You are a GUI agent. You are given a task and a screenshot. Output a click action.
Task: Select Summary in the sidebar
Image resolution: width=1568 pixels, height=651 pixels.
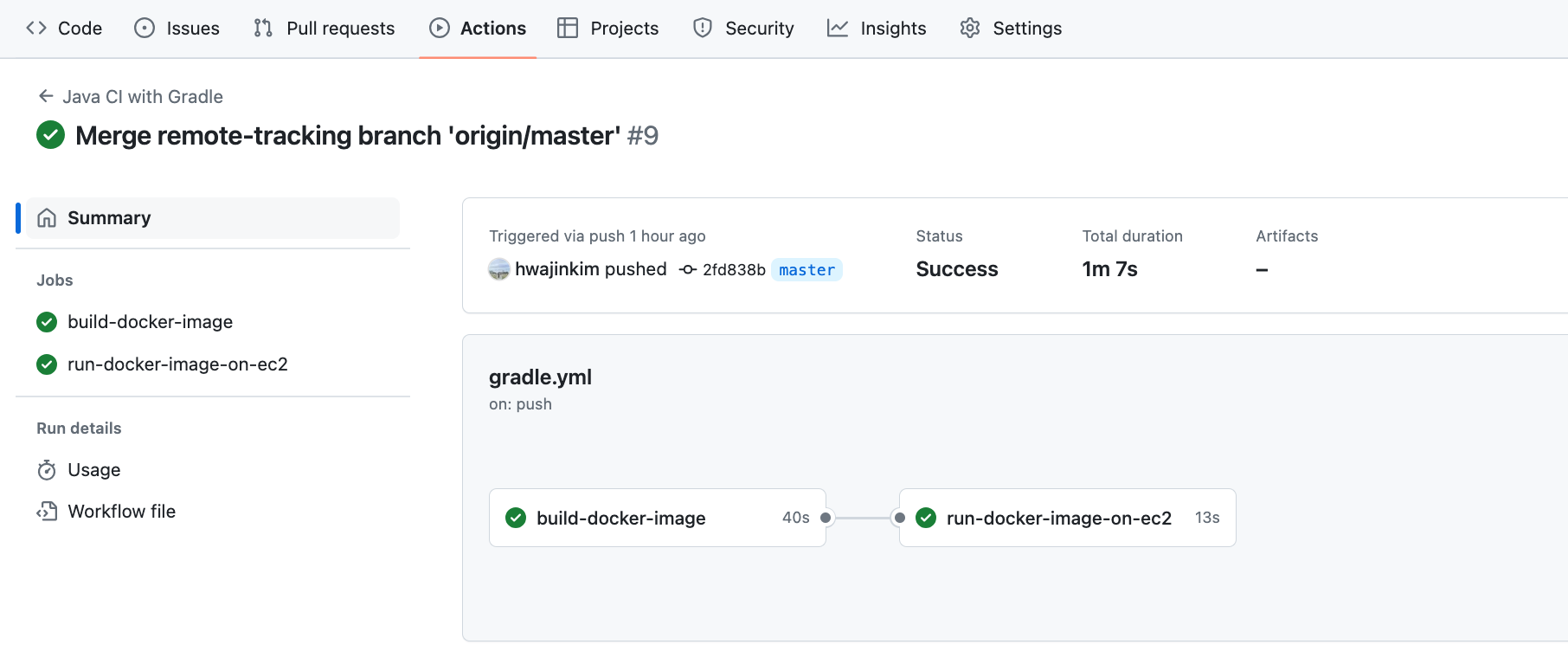click(213, 218)
